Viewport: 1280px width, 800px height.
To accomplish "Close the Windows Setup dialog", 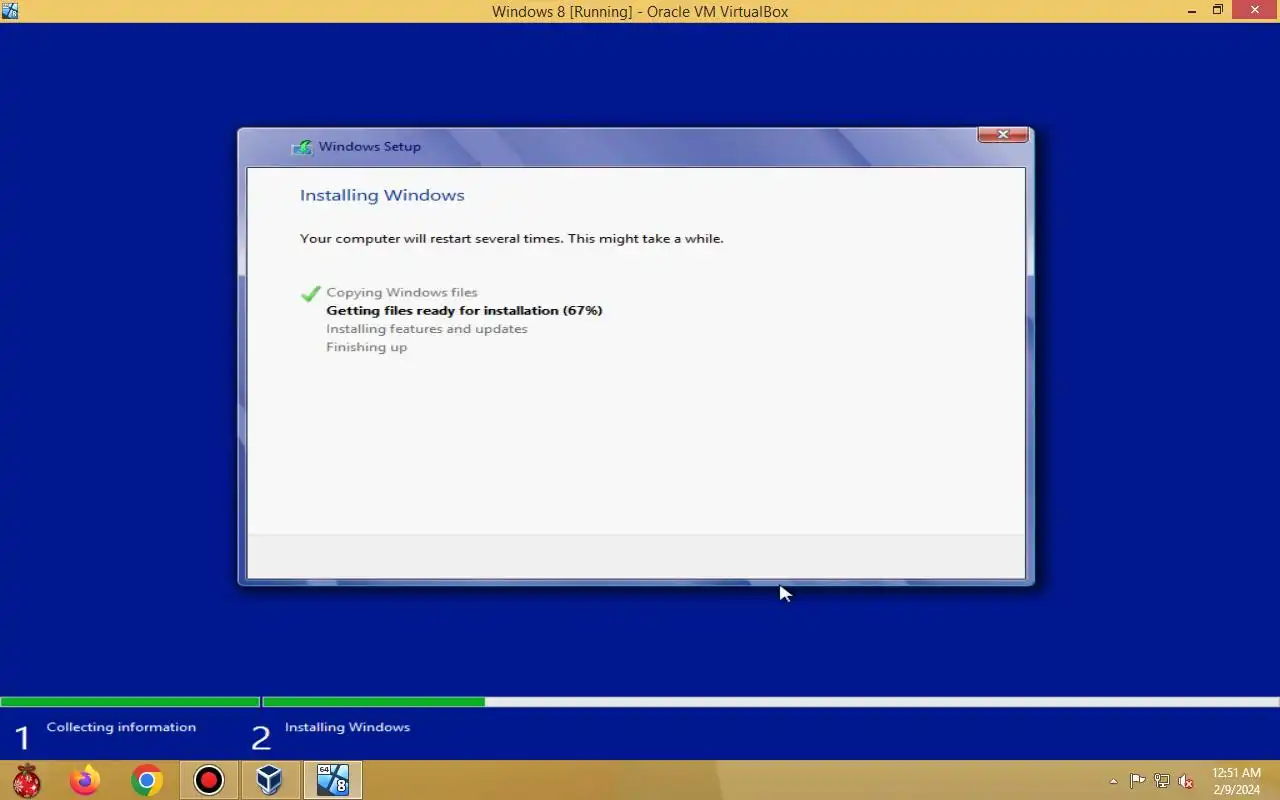I will pos(1002,135).
